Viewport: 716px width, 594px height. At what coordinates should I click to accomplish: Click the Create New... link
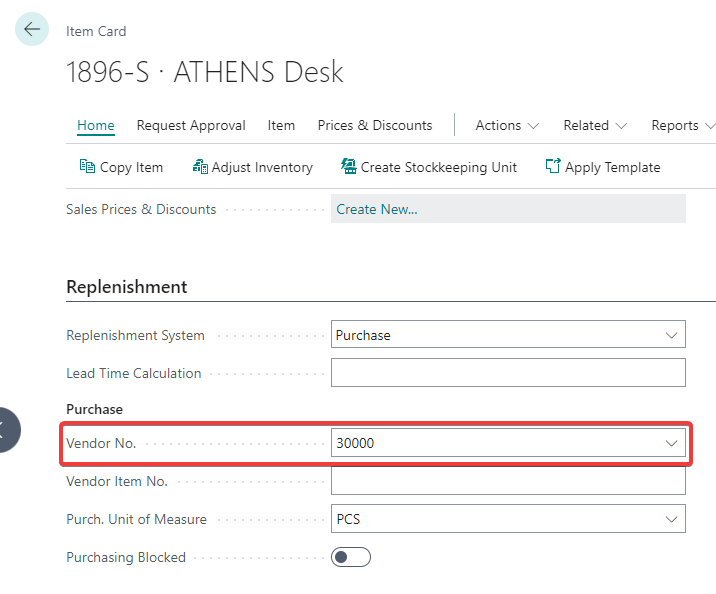point(377,209)
